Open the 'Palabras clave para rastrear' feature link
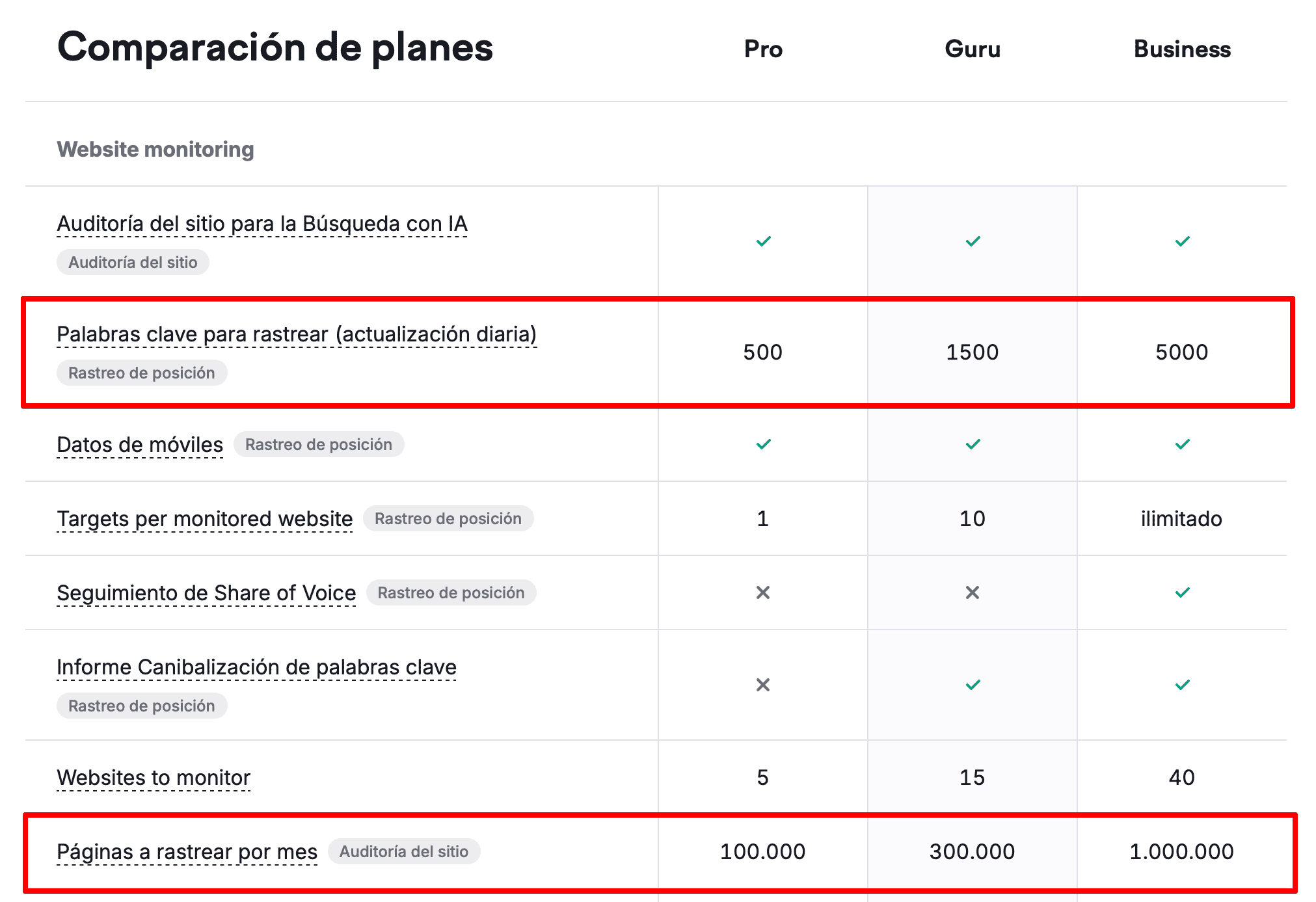Image resolution: width=1316 pixels, height=902 pixels. pyautogui.click(x=297, y=334)
